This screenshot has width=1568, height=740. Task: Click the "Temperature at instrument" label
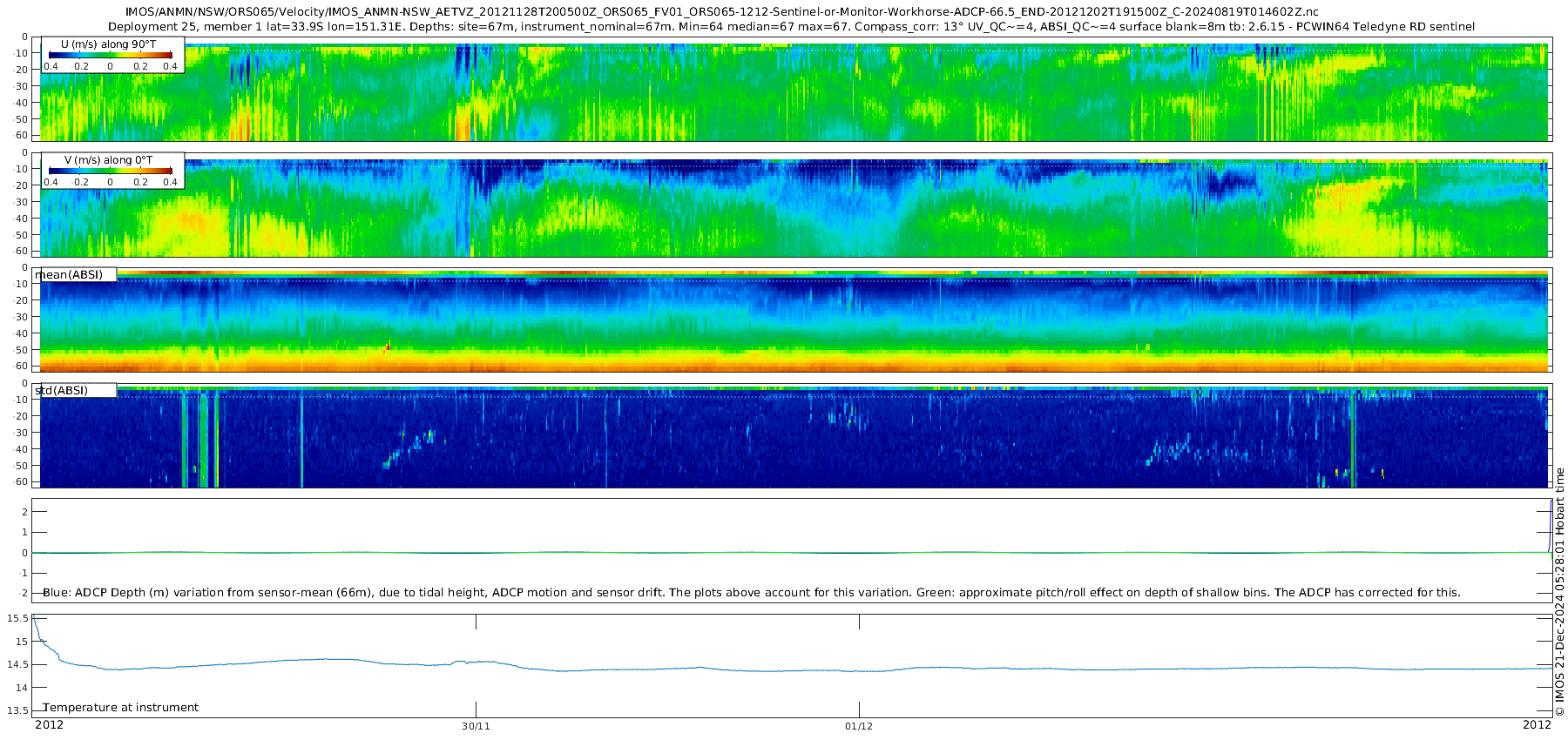tap(121, 708)
